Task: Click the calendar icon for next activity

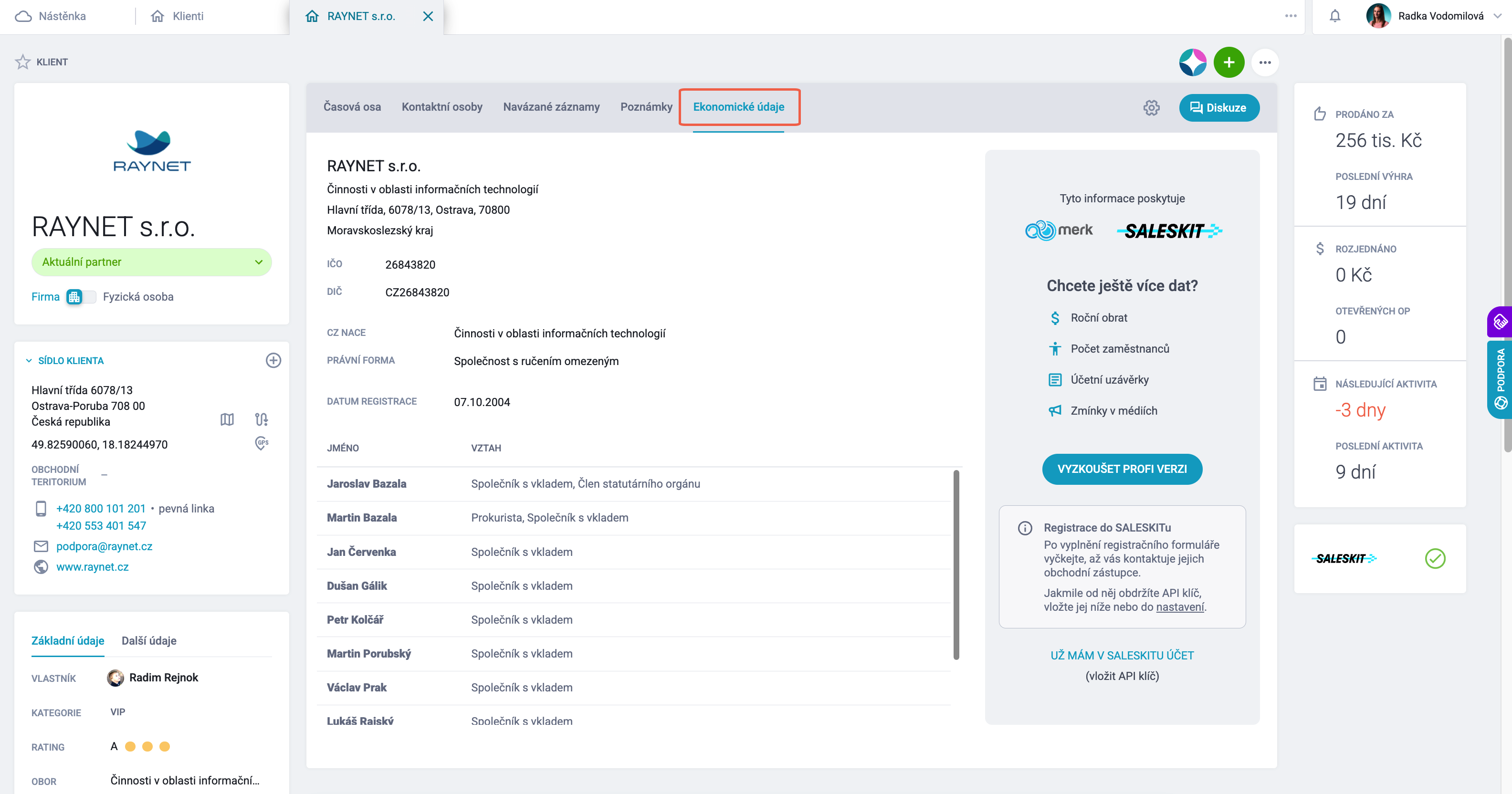Action: (1320, 384)
